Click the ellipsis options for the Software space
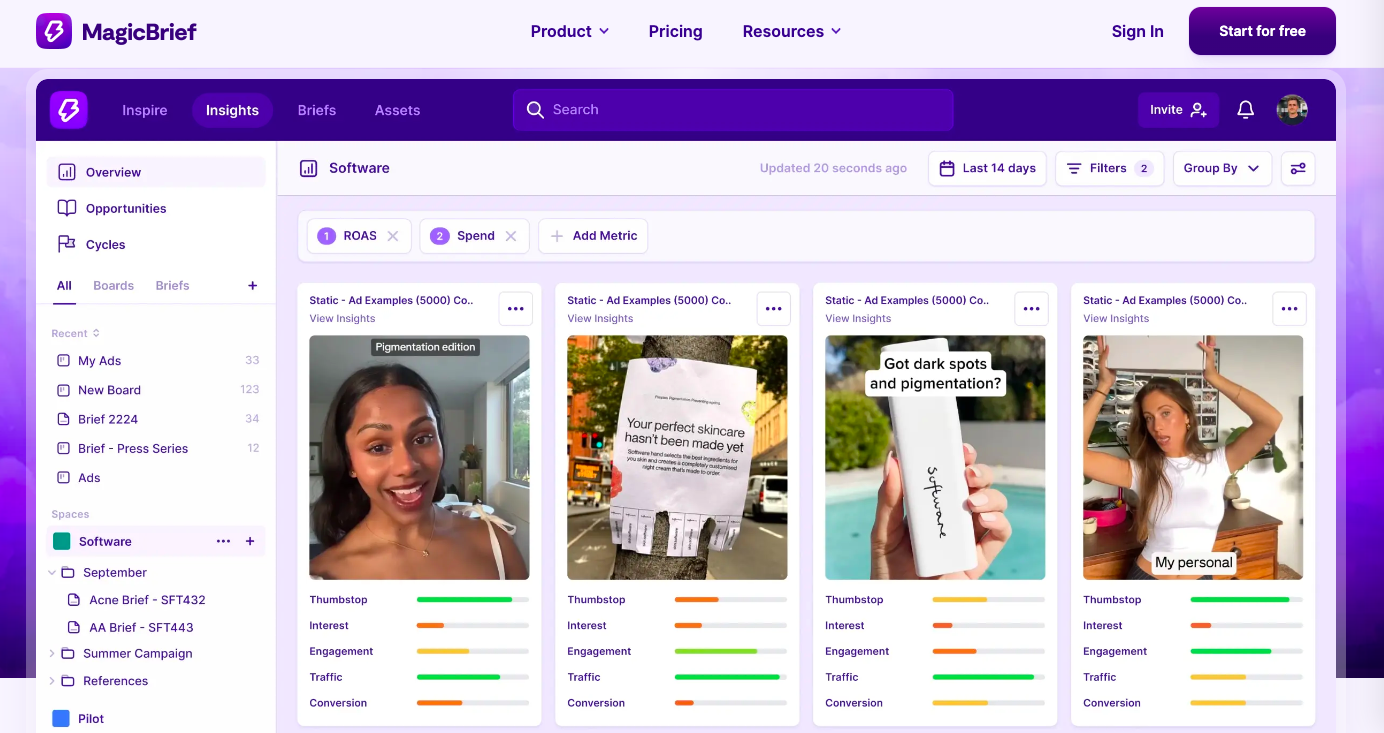 tap(223, 540)
